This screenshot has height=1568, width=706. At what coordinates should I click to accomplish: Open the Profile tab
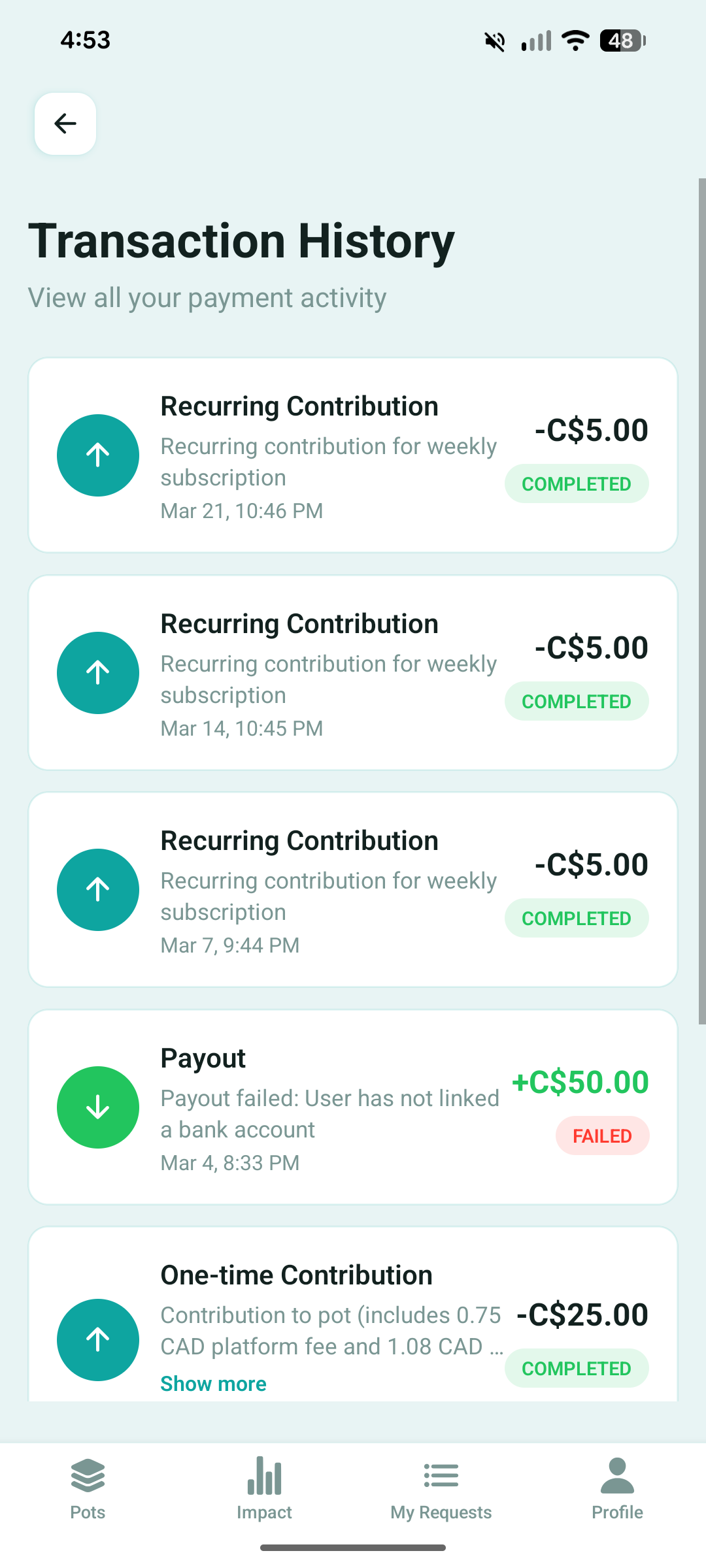tap(617, 1489)
